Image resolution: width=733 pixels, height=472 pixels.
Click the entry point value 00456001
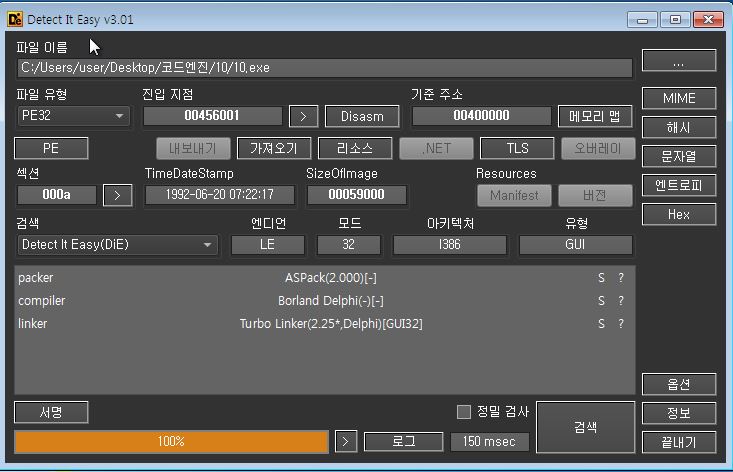pyautogui.click(x=213, y=116)
